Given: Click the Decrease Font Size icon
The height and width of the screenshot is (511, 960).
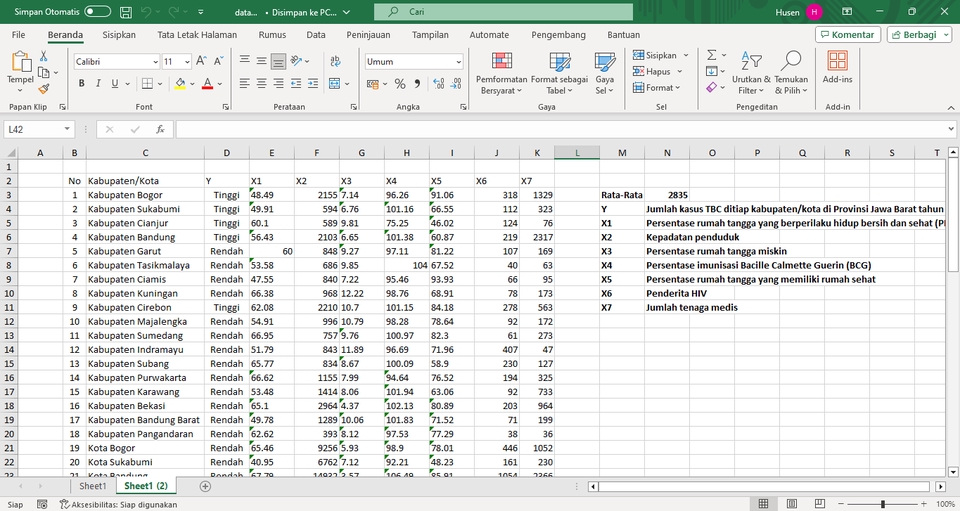Looking at the screenshot, I should coord(218,61).
